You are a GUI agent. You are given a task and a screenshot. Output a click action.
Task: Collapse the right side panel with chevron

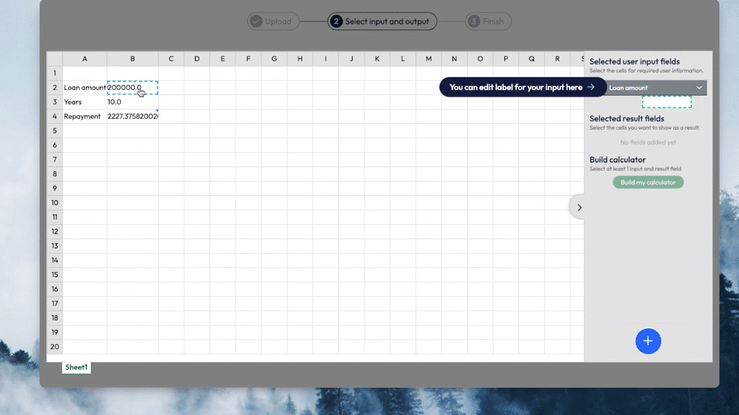579,207
